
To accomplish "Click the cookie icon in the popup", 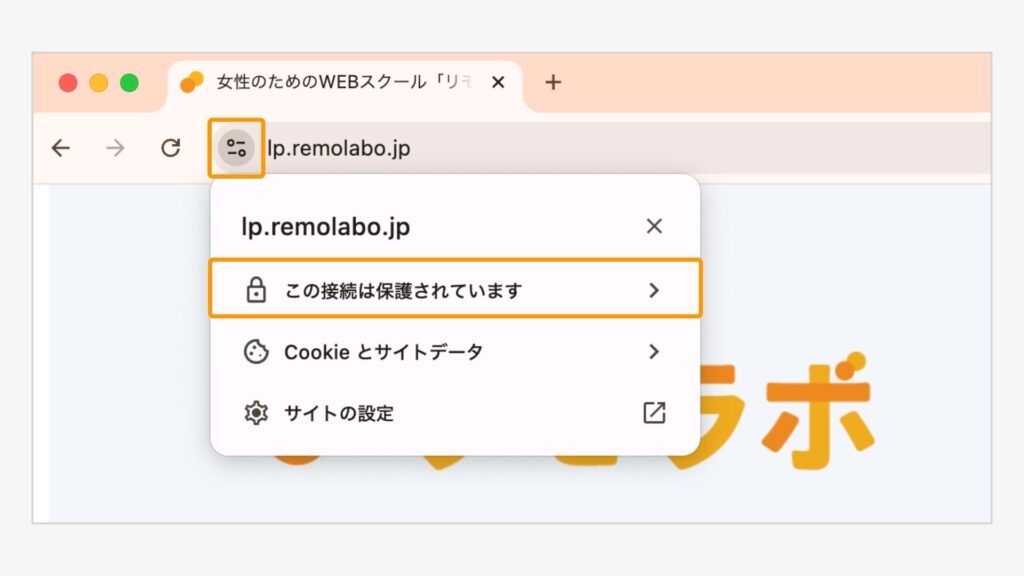I will click(x=256, y=351).
